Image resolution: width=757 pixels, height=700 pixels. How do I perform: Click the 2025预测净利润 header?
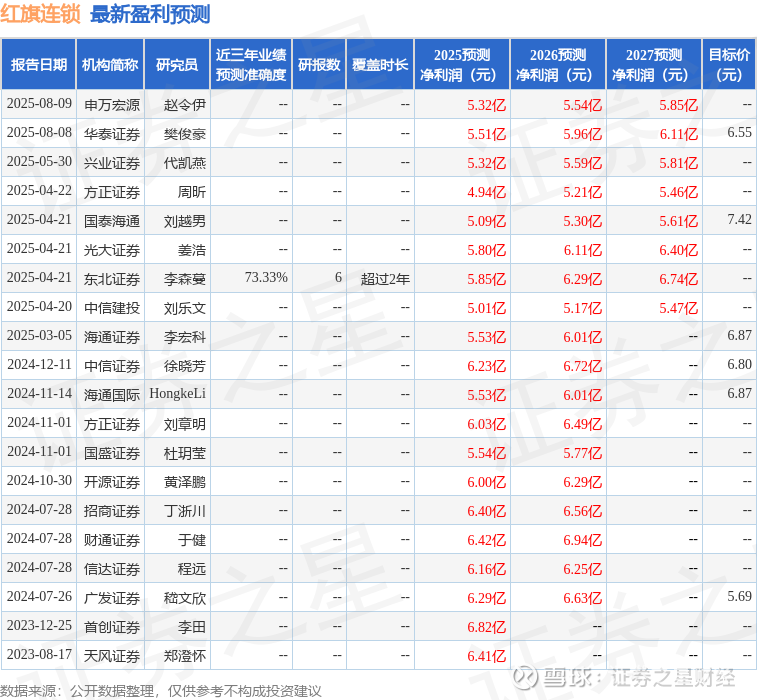(462, 65)
